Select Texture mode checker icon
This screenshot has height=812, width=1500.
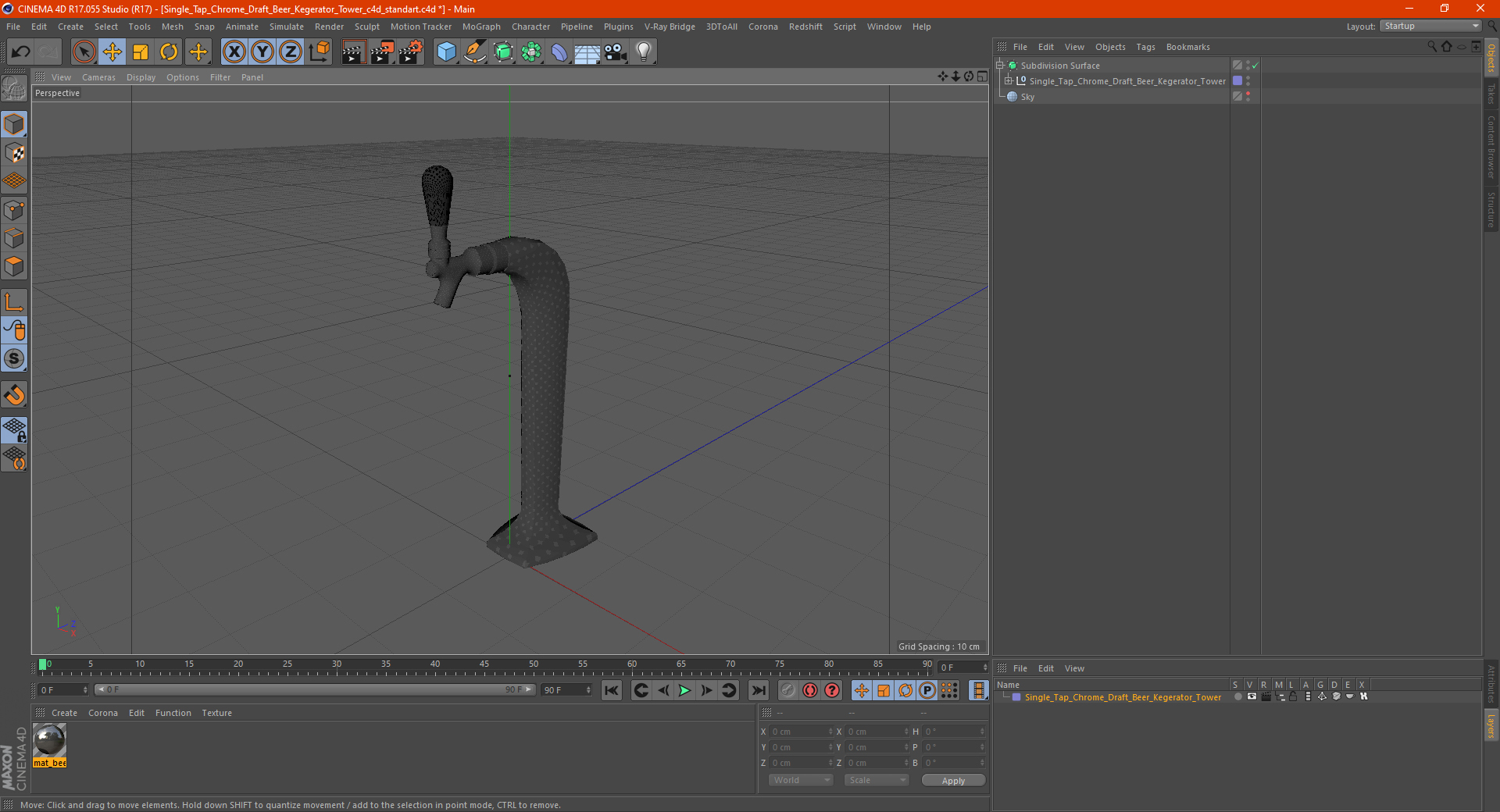coord(14,152)
